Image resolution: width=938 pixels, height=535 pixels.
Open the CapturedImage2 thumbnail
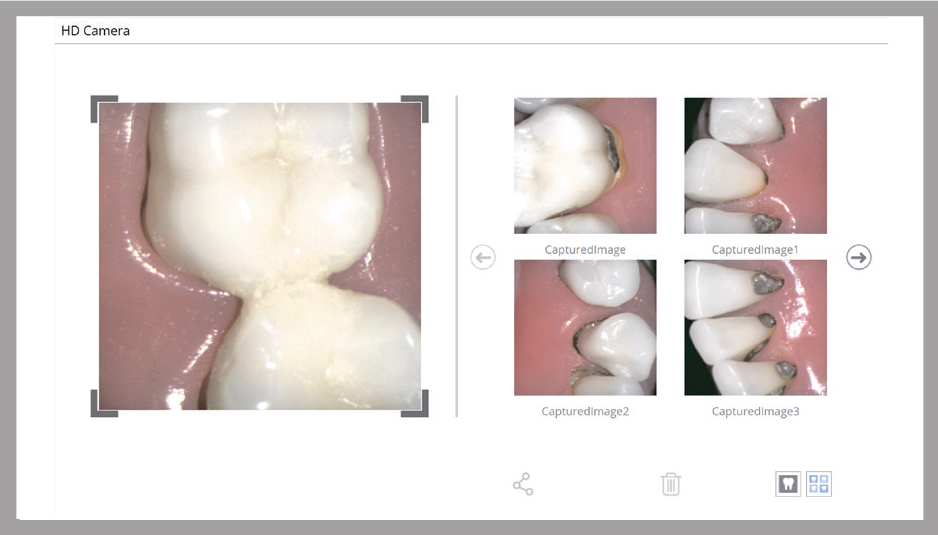click(x=585, y=328)
